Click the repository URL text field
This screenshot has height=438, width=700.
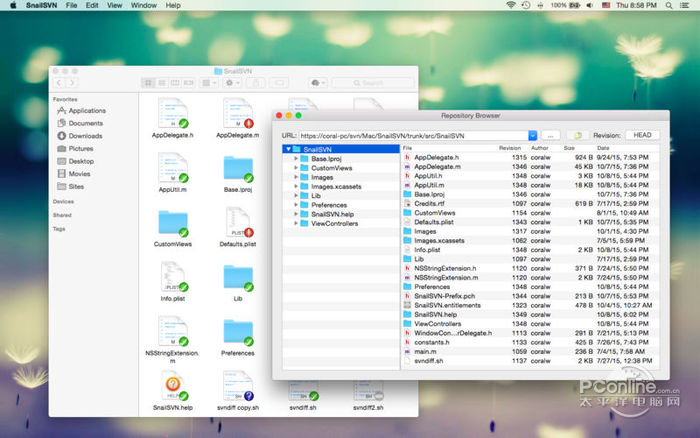[x=410, y=135]
